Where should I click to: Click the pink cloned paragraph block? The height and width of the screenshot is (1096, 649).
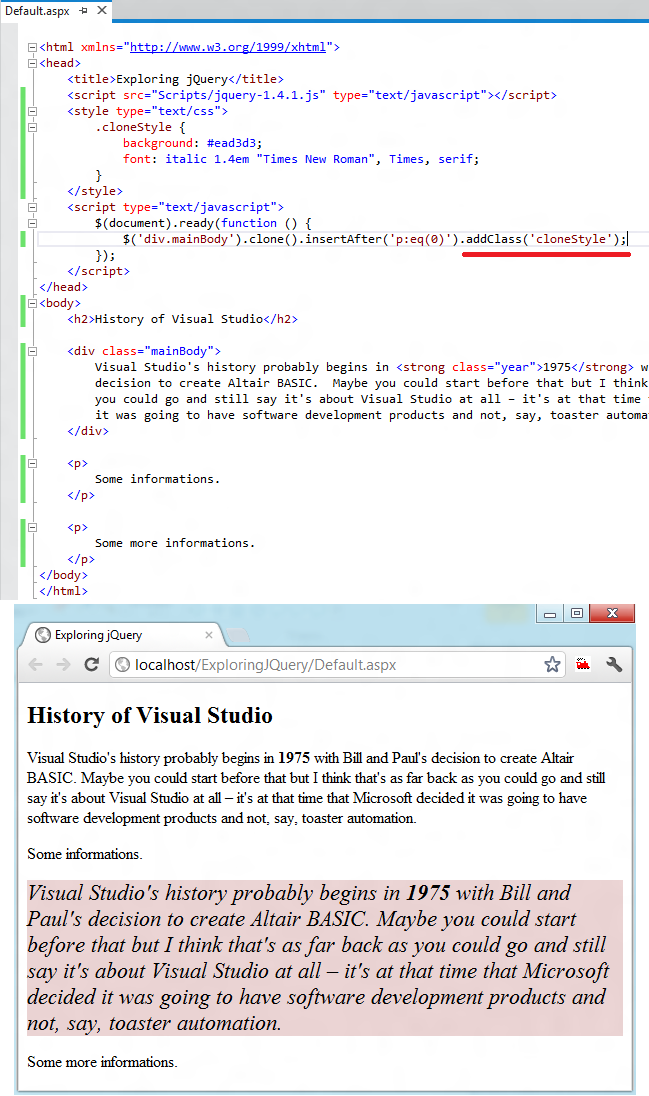click(324, 958)
